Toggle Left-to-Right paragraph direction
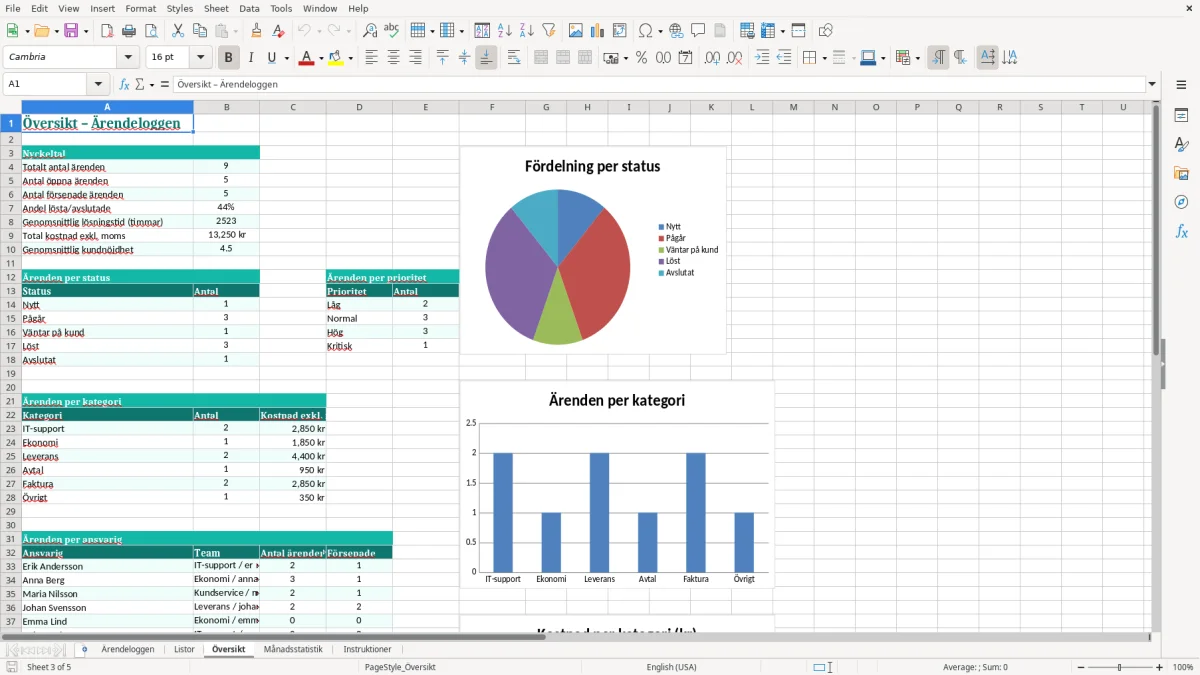The height and width of the screenshot is (675, 1200). point(938,58)
